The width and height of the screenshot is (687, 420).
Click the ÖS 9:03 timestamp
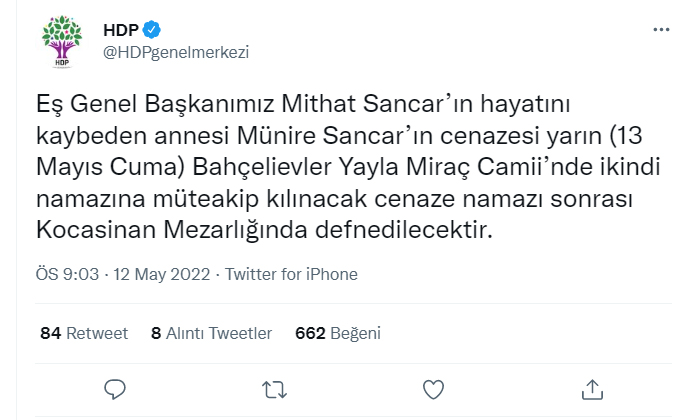coord(64,274)
